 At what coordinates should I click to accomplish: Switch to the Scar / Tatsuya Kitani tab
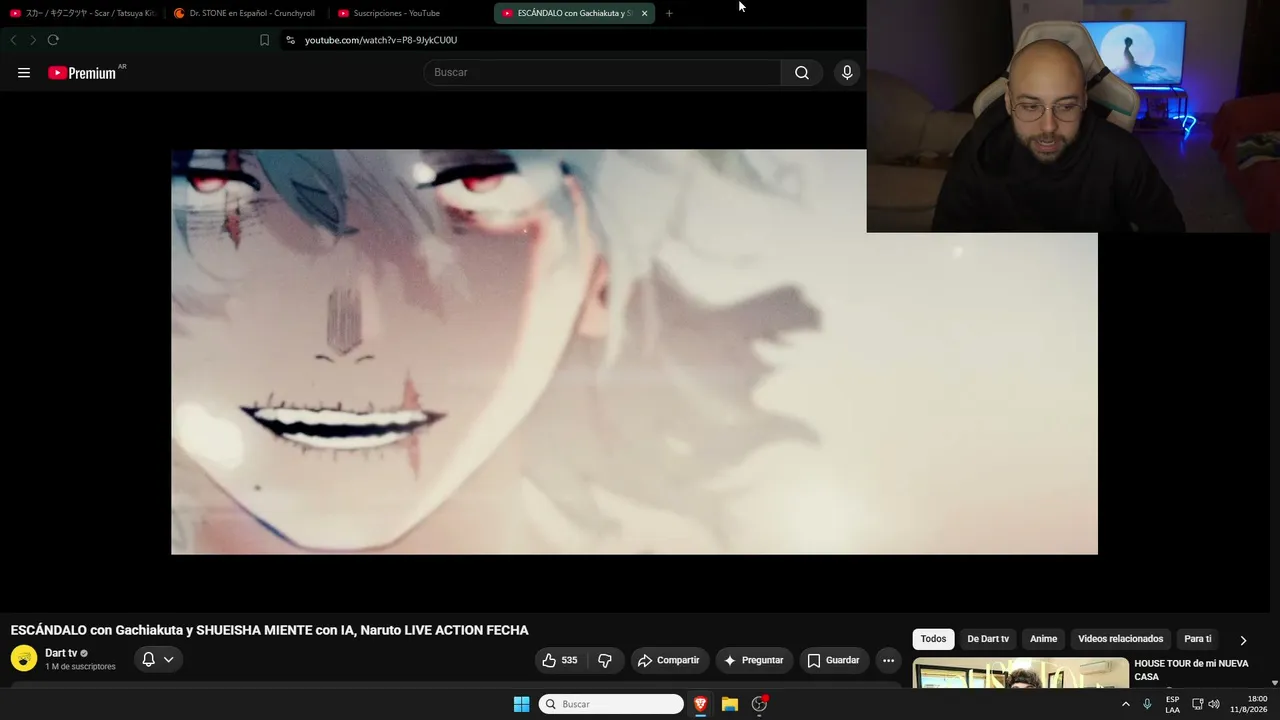(x=83, y=13)
